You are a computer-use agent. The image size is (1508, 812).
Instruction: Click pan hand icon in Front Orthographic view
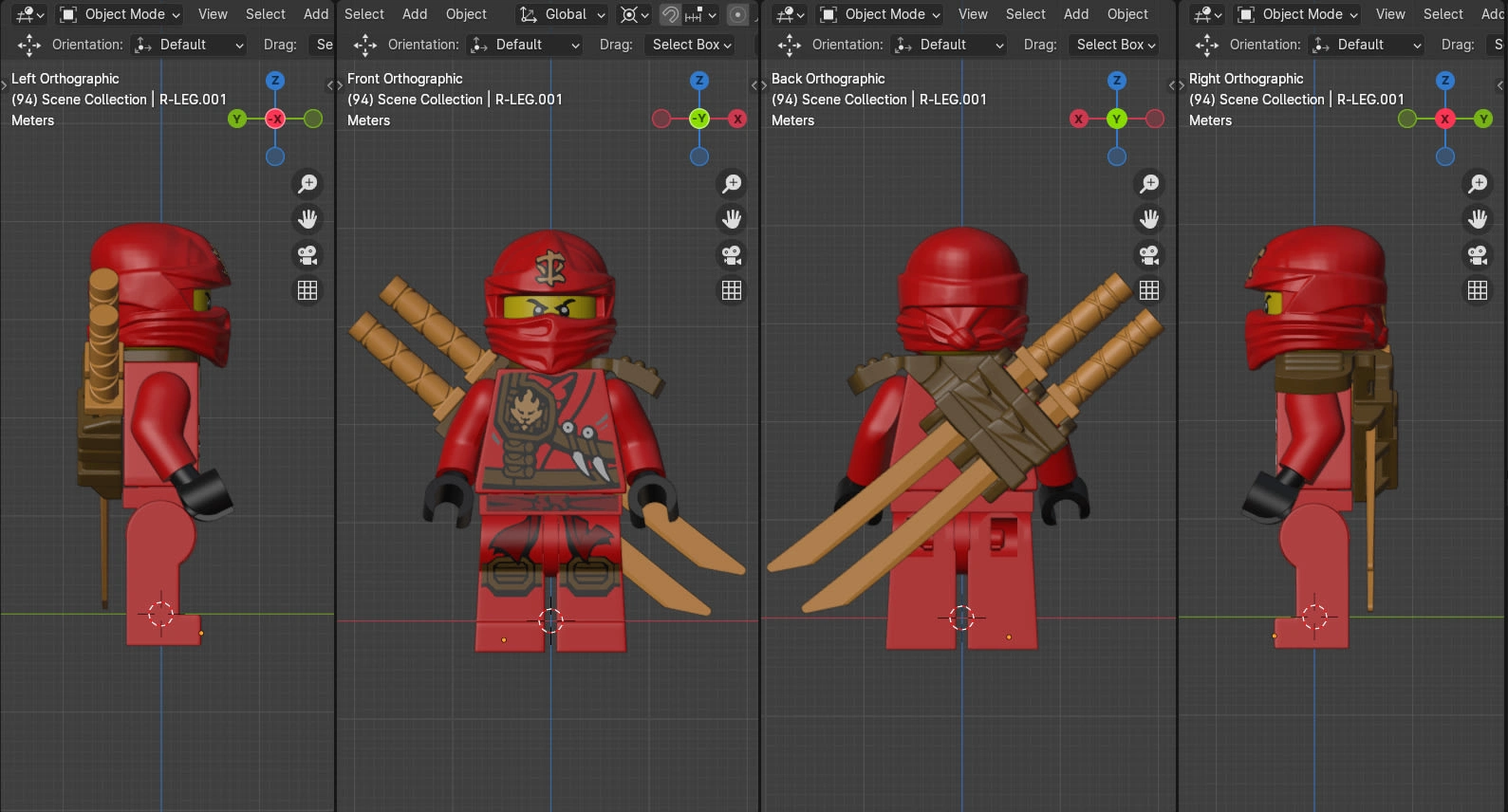click(732, 219)
